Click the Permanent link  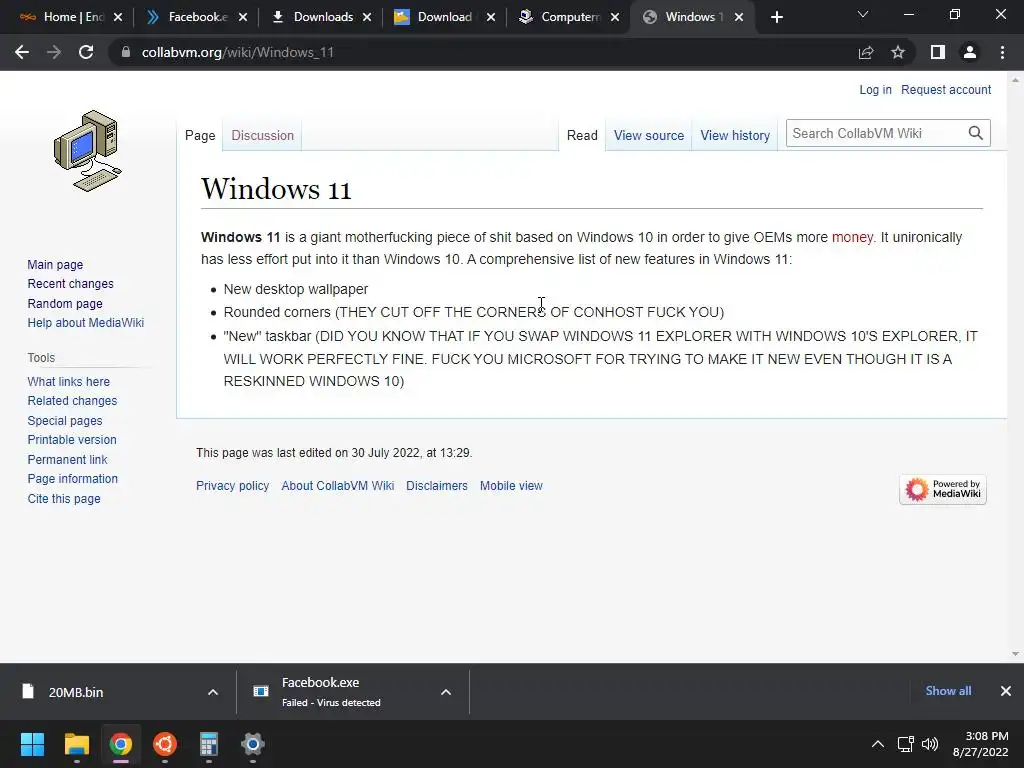(x=67, y=460)
